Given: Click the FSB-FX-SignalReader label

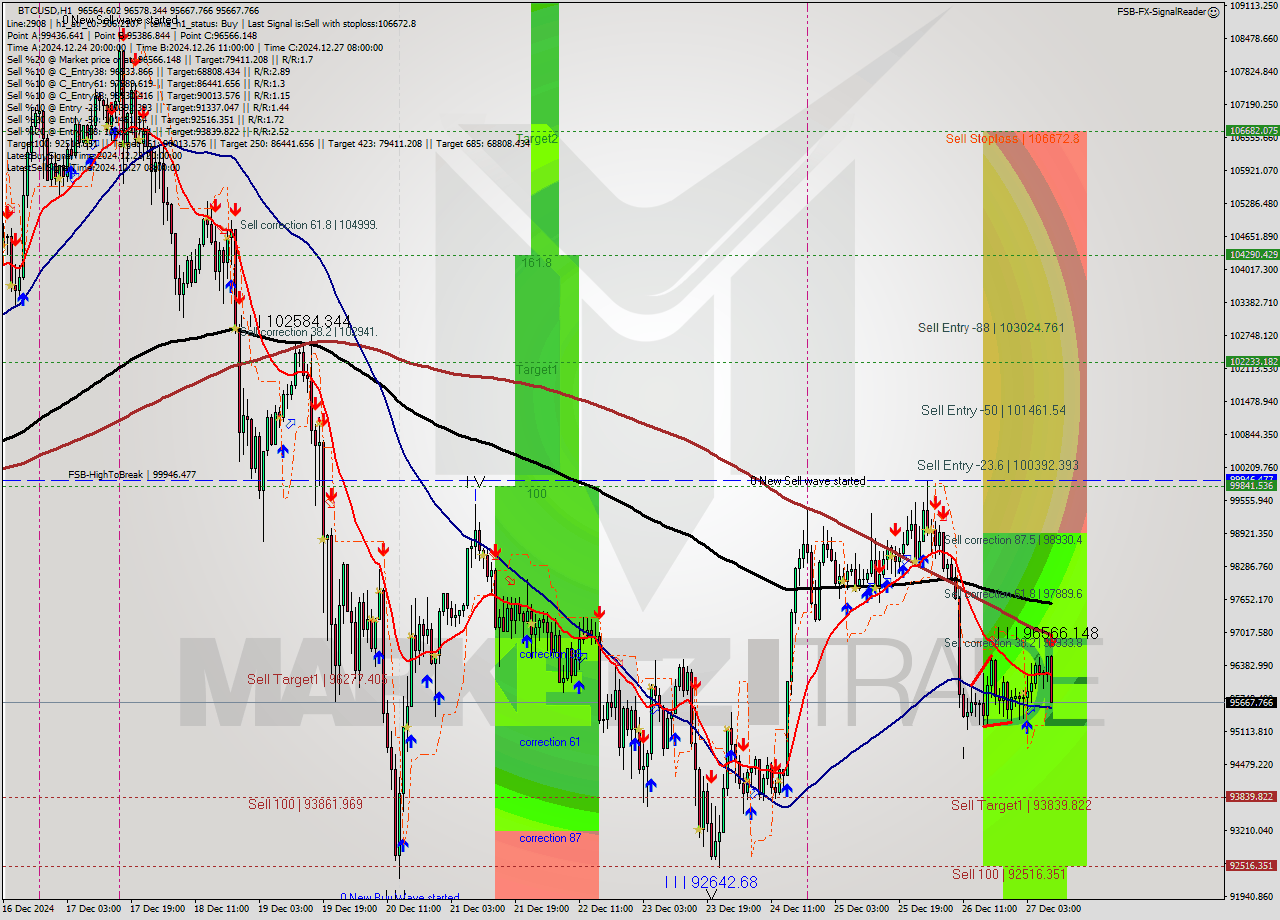Looking at the screenshot, I should pyautogui.click(x=1161, y=12).
